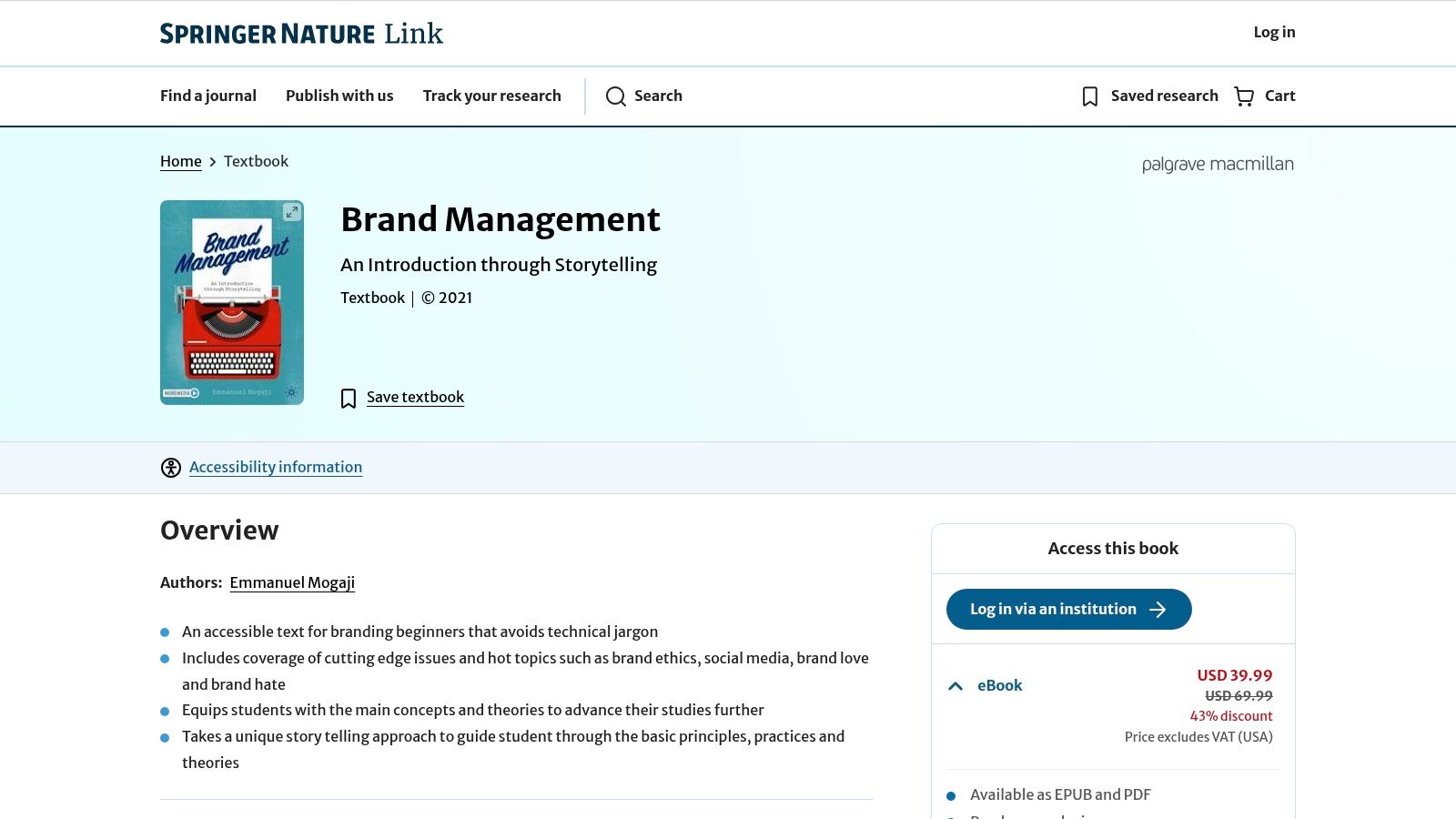The height and width of the screenshot is (819, 1456).
Task: Click the USD 39.99 price
Action: (1235, 675)
